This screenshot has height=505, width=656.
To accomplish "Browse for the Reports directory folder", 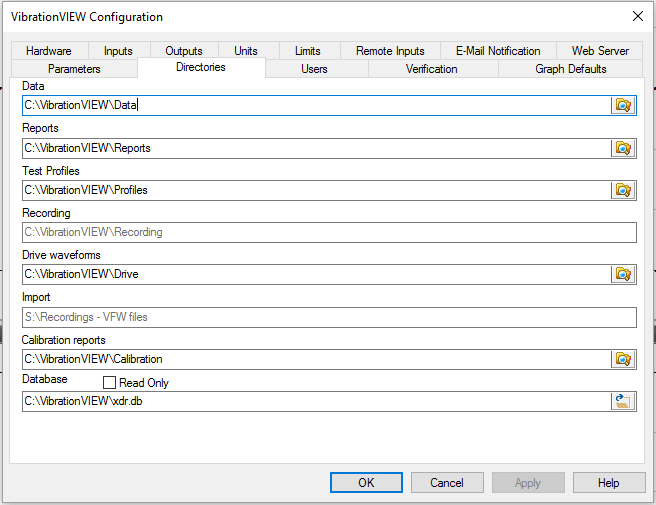I will click(623, 148).
